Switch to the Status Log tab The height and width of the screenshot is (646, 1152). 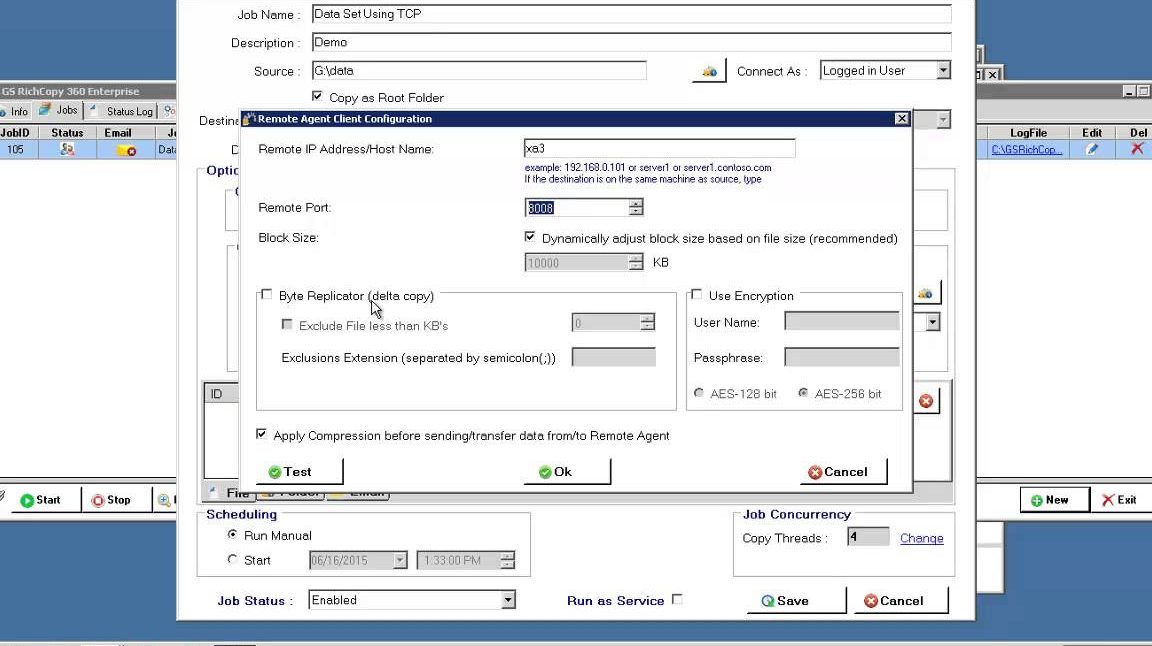click(x=123, y=111)
